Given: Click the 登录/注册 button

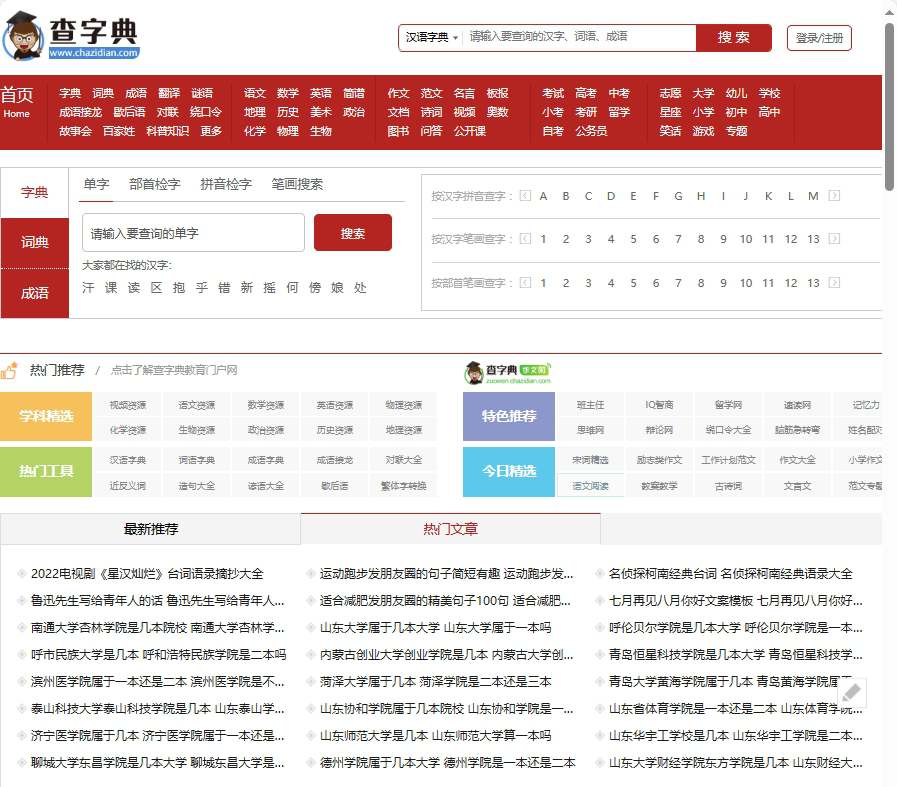Looking at the screenshot, I should click(x=819, y=37).
